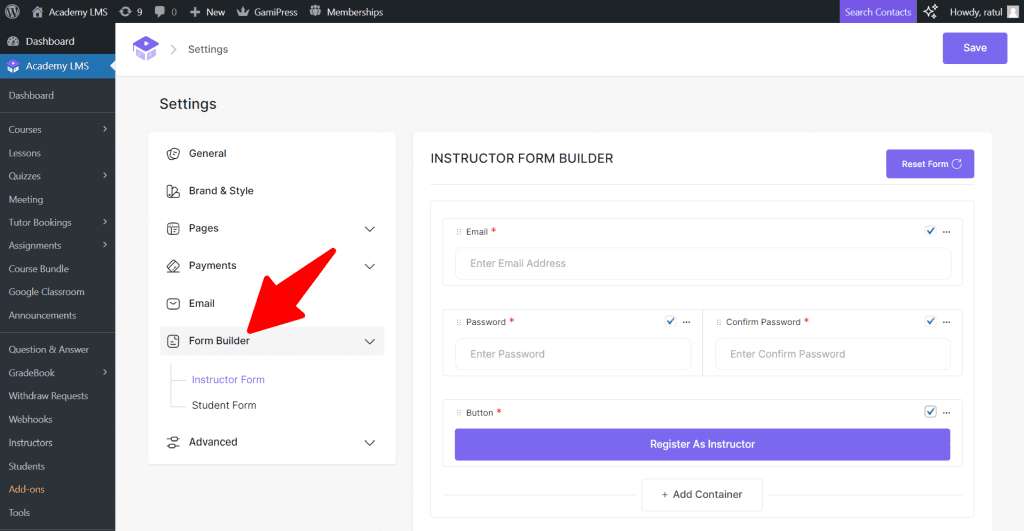This screenshot has width=1024, height=531.
Task: Expand the Pages settings chevron
Action: [x=370, y=229]
